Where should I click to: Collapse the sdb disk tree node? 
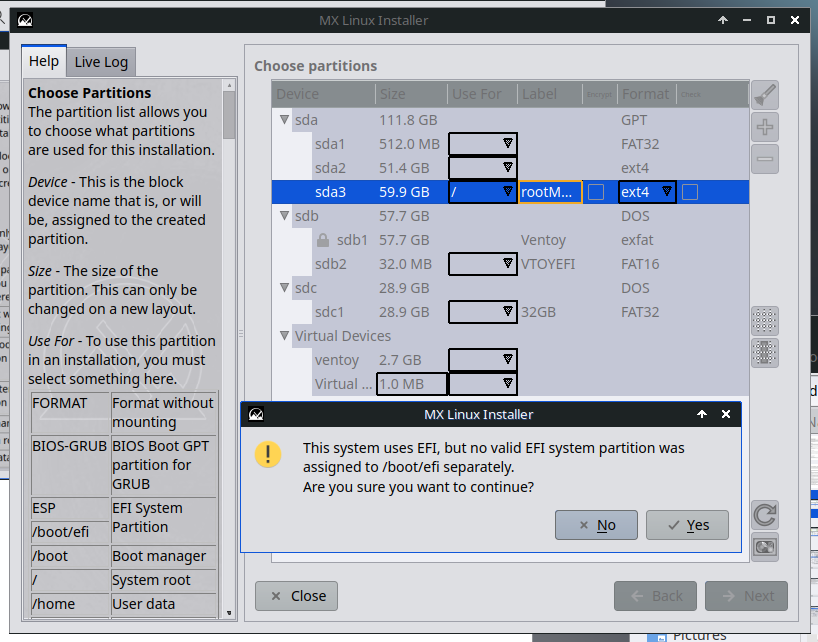pyautogui.click(x=284, y=215)
